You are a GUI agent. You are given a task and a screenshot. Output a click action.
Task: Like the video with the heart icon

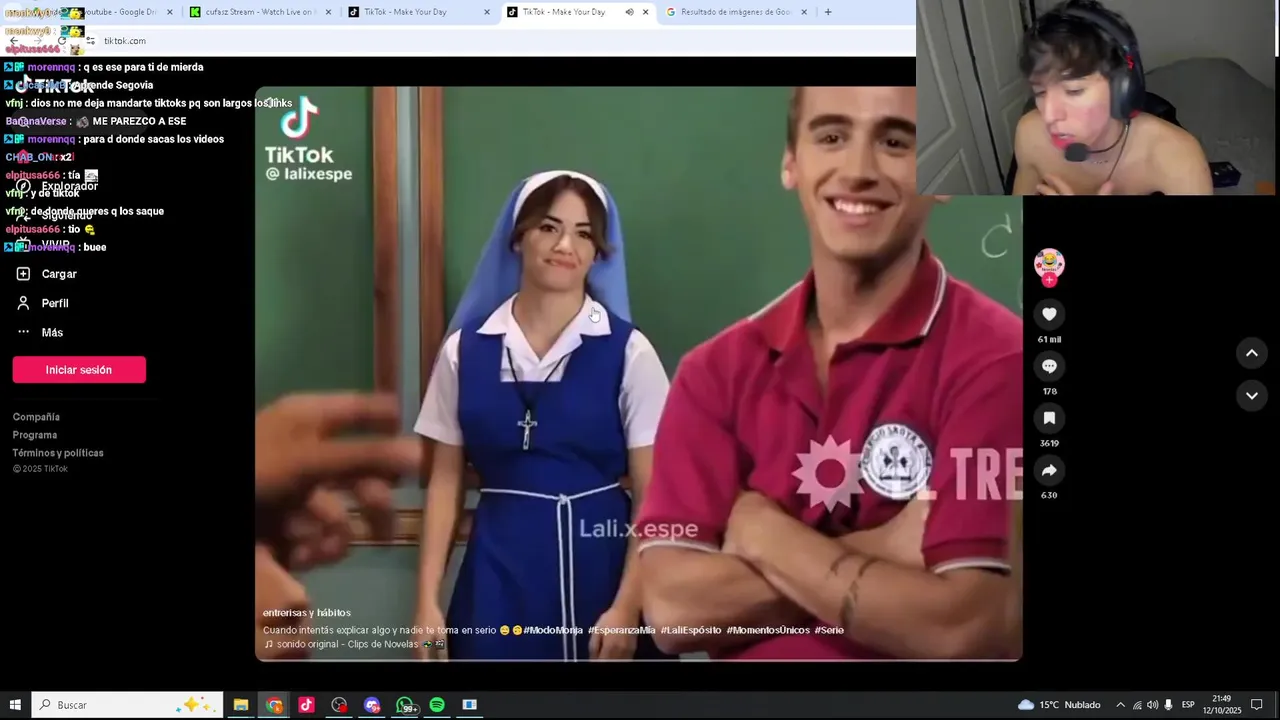point(1049,314)
